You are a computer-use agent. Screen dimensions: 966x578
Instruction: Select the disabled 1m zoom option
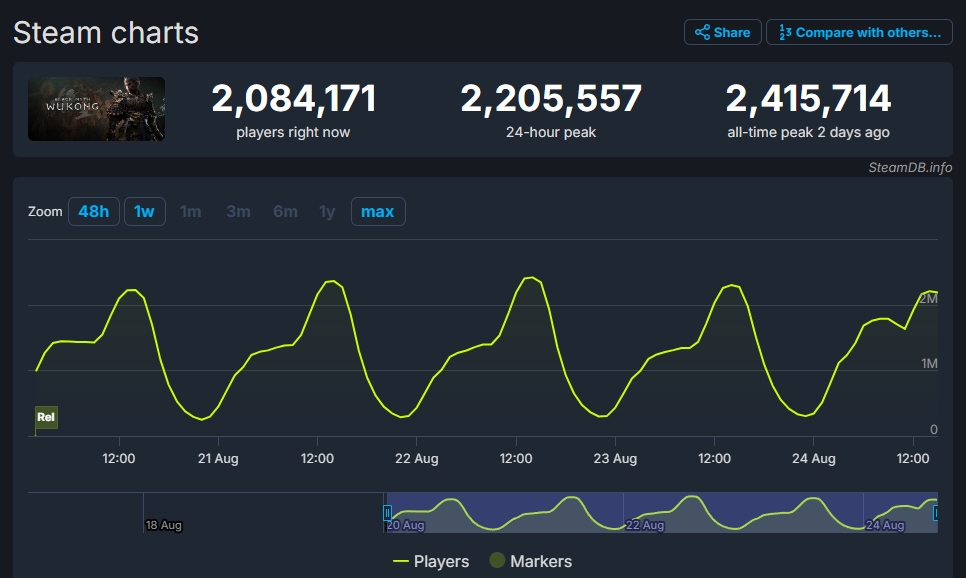click(x=190, y=211)
